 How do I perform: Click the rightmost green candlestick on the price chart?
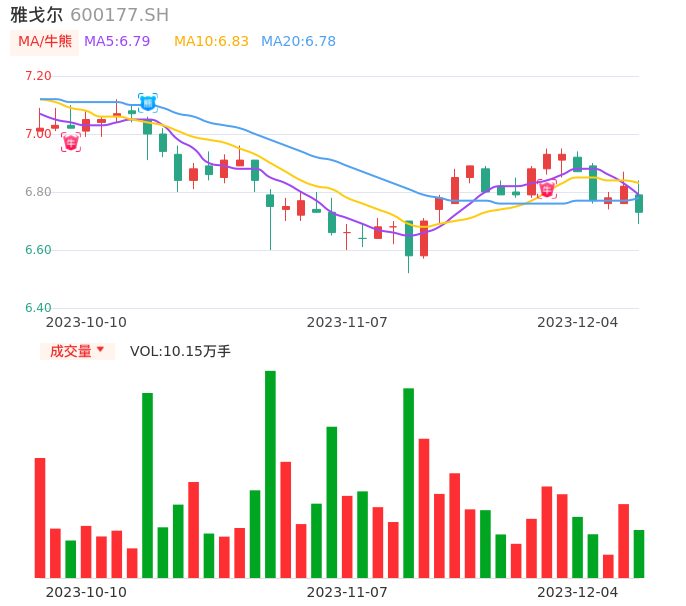639,204
